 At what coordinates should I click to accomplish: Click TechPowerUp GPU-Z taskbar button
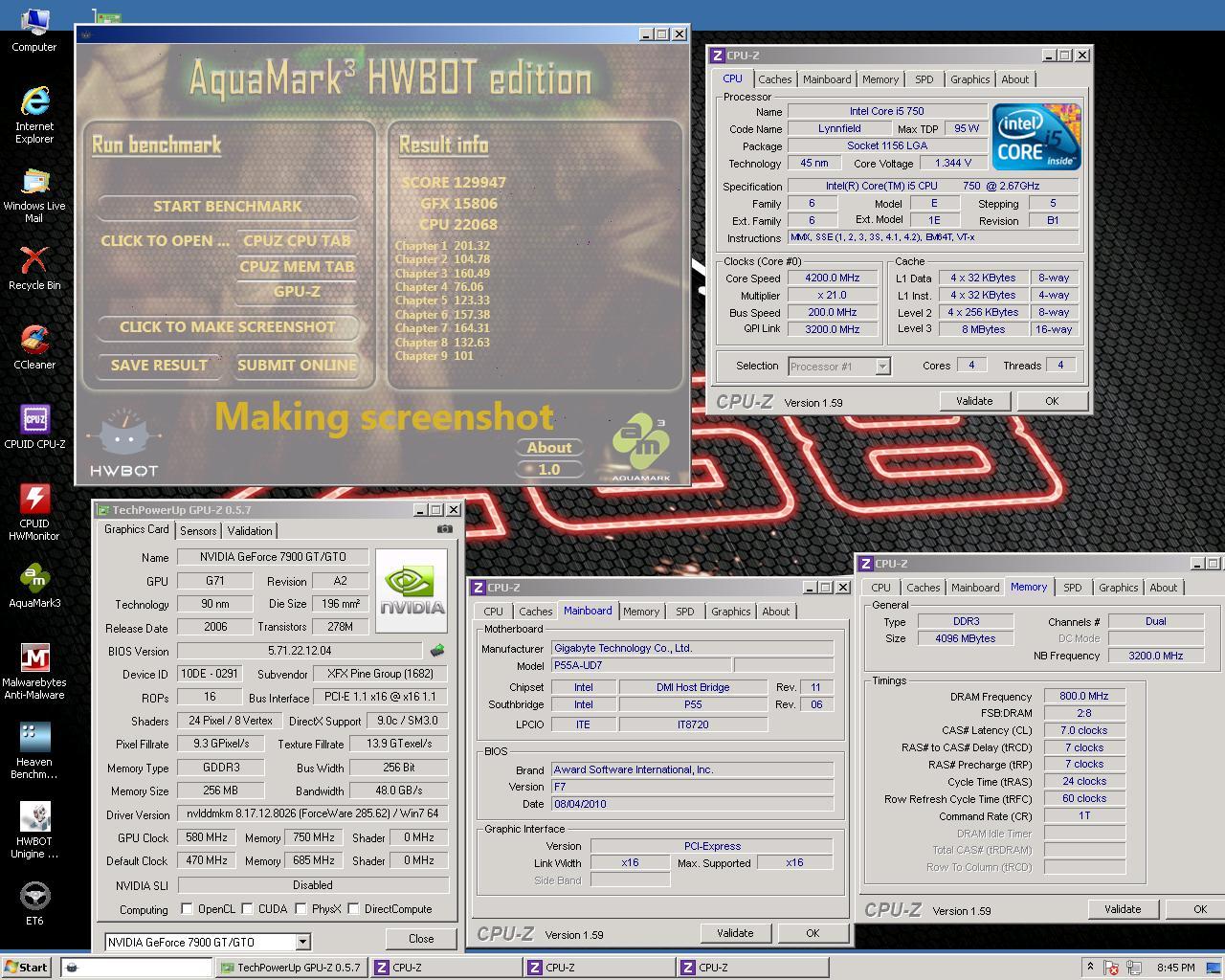(291, 967)
